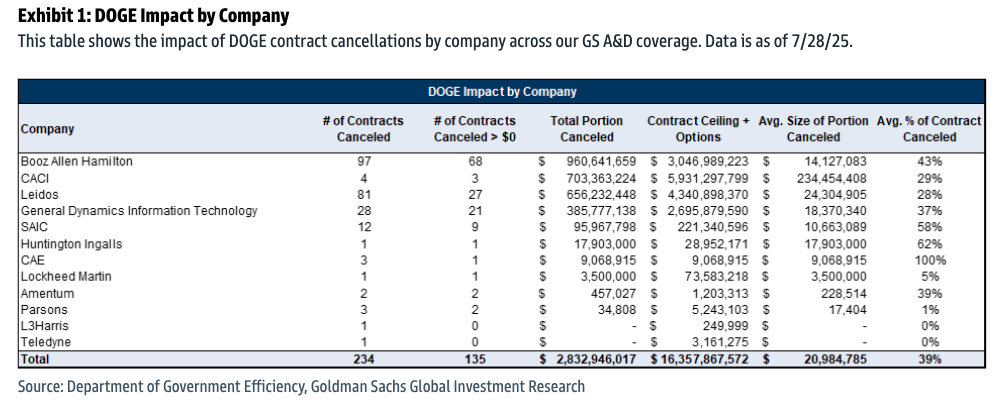Select the Source attribution line text
The height and width of the screenshot is (403, 1002).
point(301,386)
